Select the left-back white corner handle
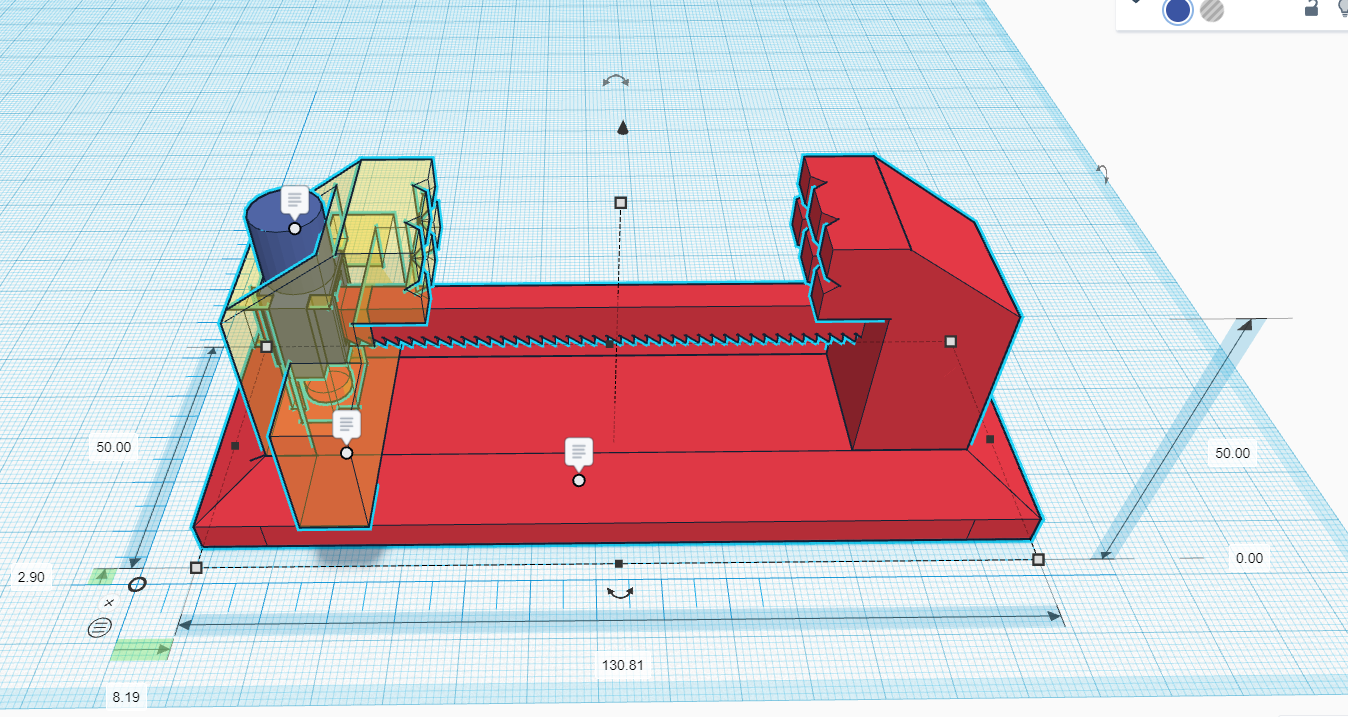The height and width of the screenshot is (717, 1348). (x=266, y=346)
